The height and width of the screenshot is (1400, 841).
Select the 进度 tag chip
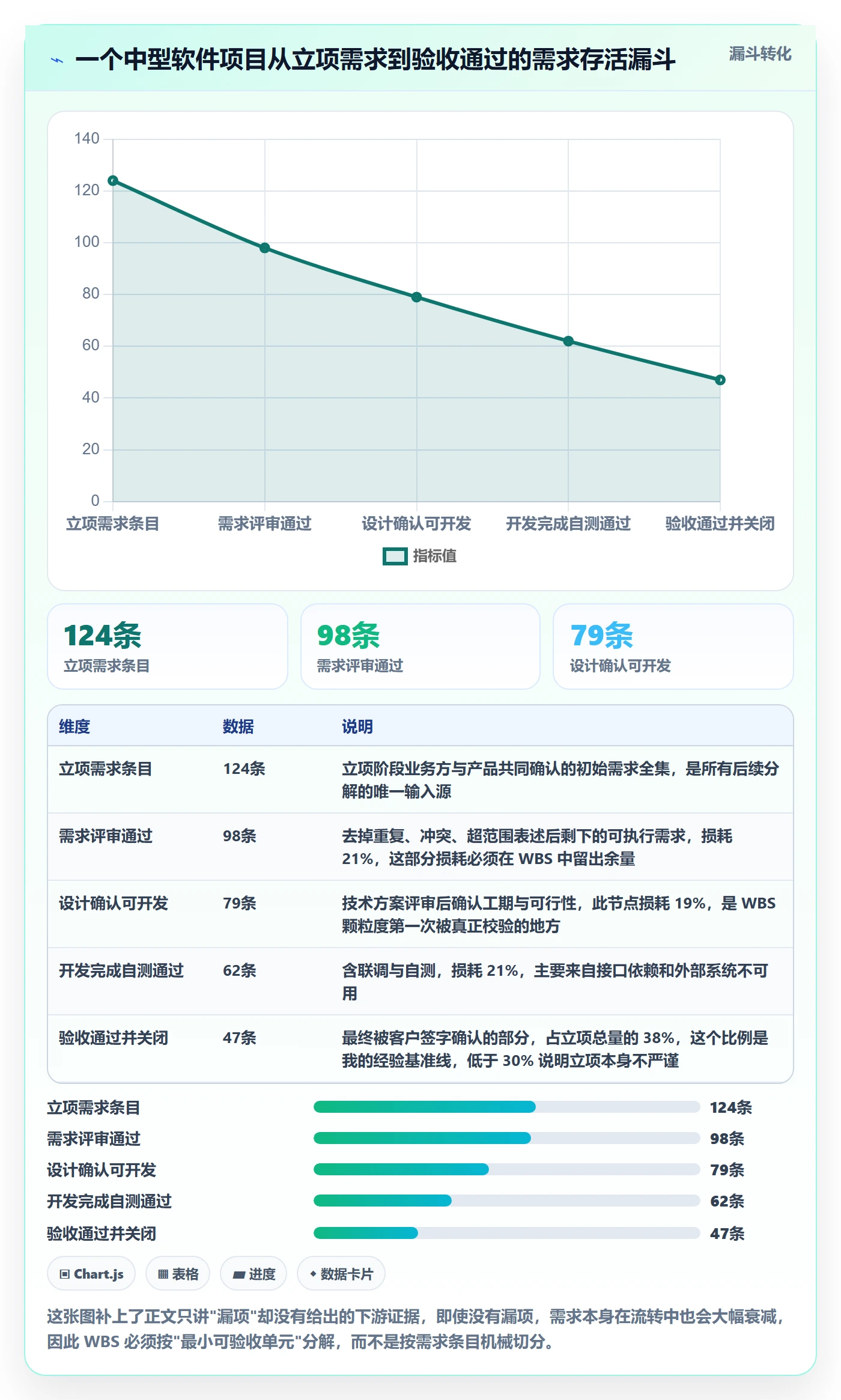(x=254, y=1274)
